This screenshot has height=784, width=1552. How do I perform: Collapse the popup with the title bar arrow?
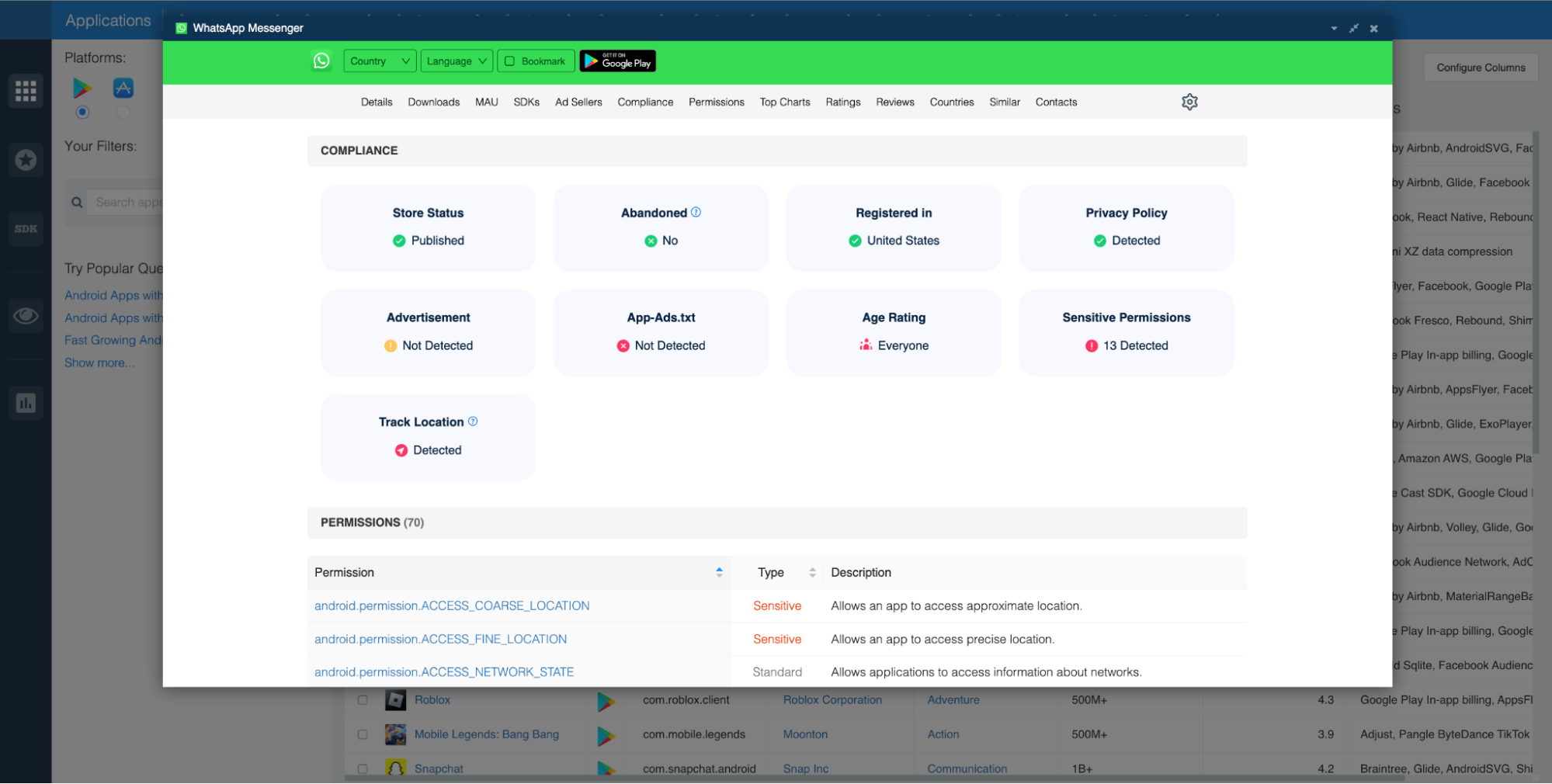tap(1334, 29)
